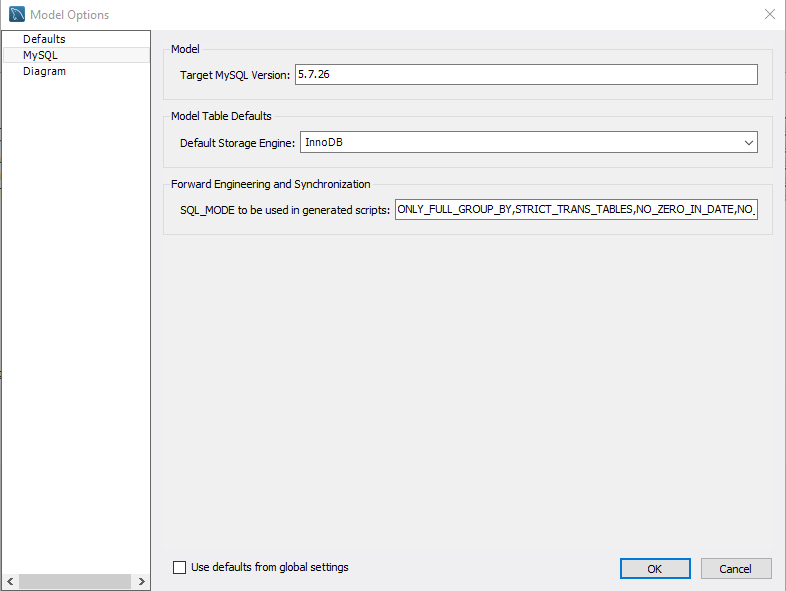Click the Model Table Defaults heading
The width and height of the screenshot is (786, 591).
pos(221,116)
